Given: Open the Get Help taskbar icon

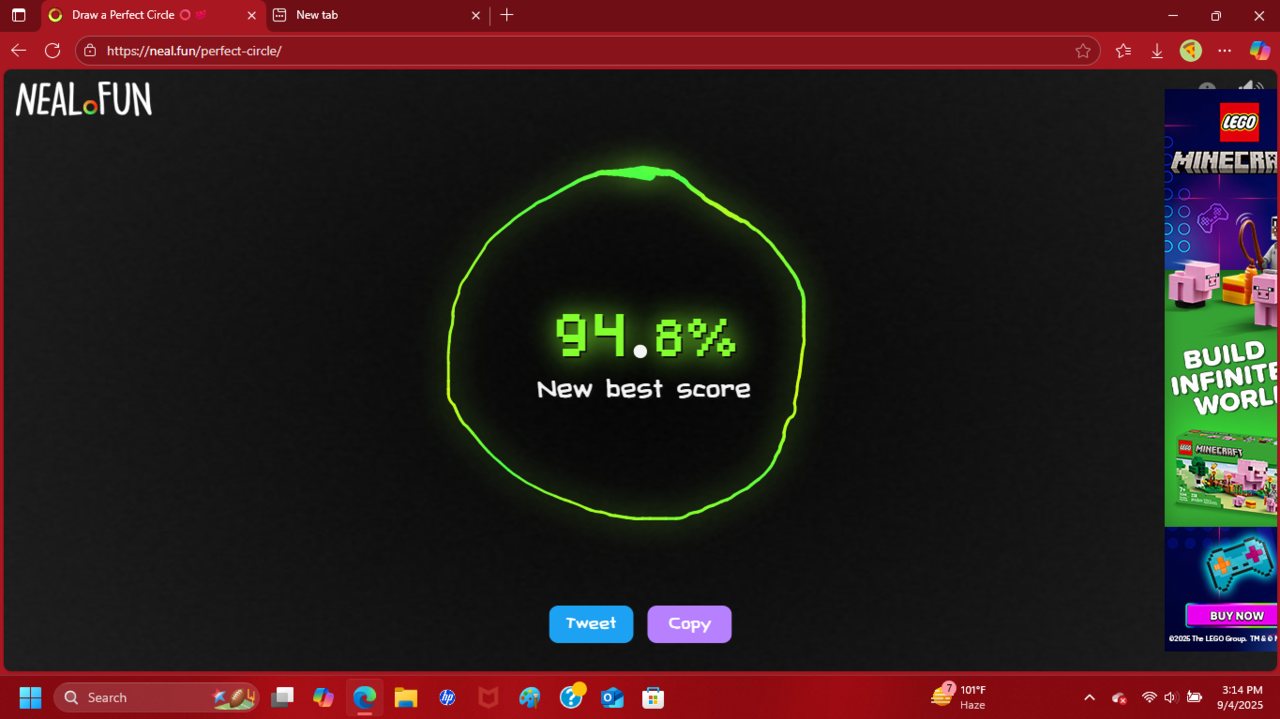Looking at the screenshot, I should coord(571,696).
